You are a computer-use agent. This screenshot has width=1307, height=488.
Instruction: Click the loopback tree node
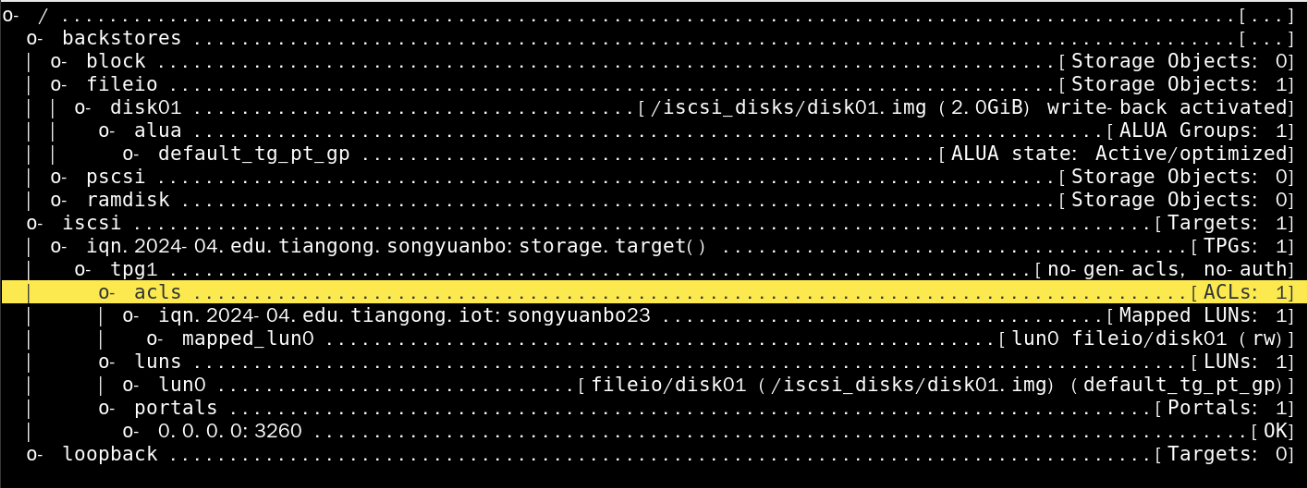coord(109,454)
